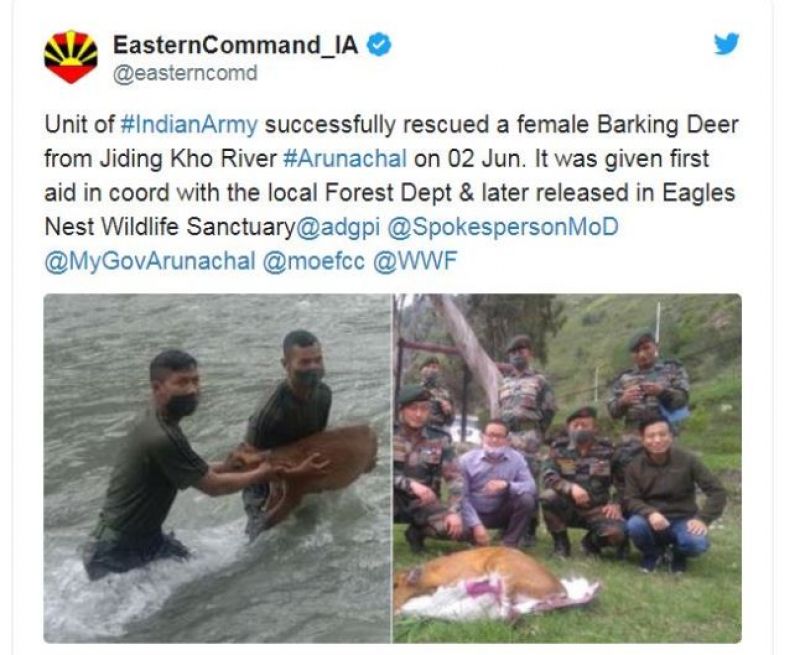
Task: Click the Twitter bird logo icon
Action: 727,44
